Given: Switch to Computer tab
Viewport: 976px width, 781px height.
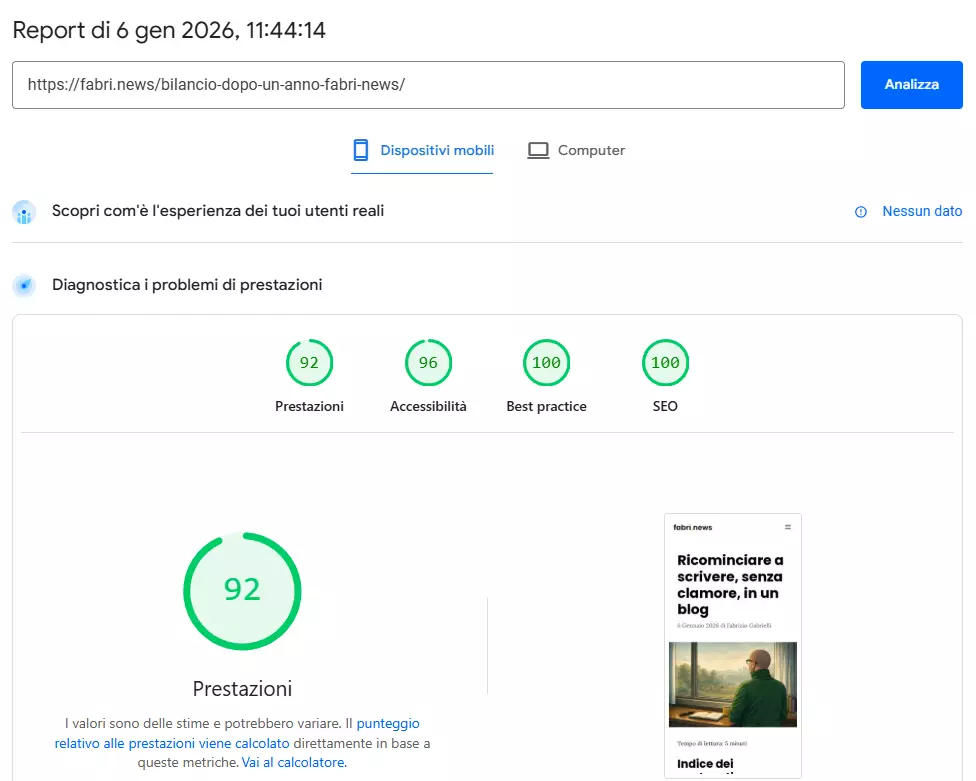Looking at the screenshot, I should click(576, 151).
